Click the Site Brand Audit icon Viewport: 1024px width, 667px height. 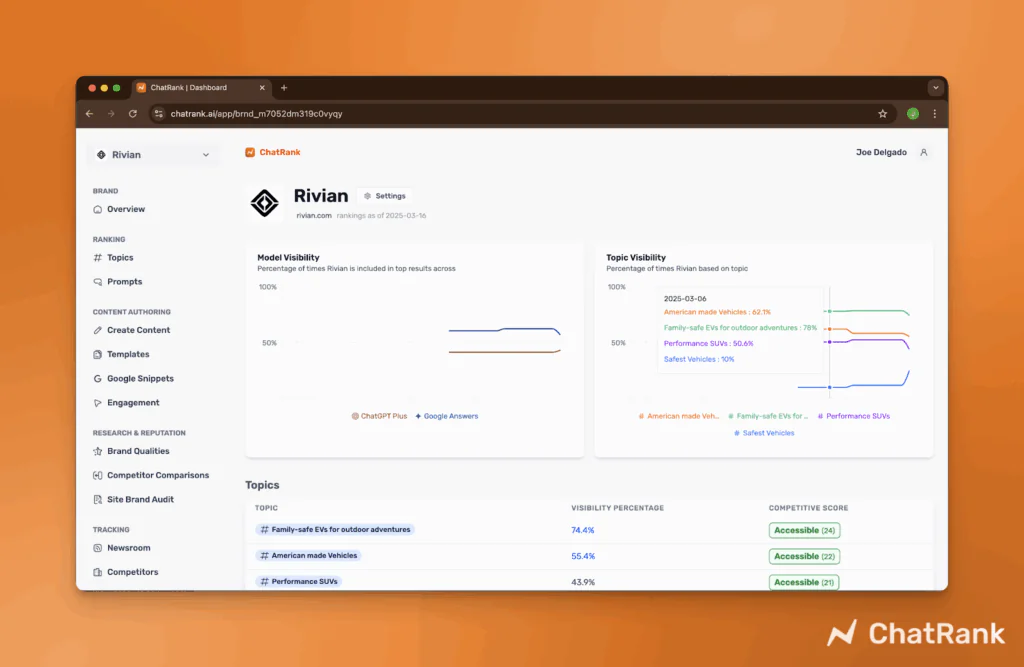[x=98, y=500]
